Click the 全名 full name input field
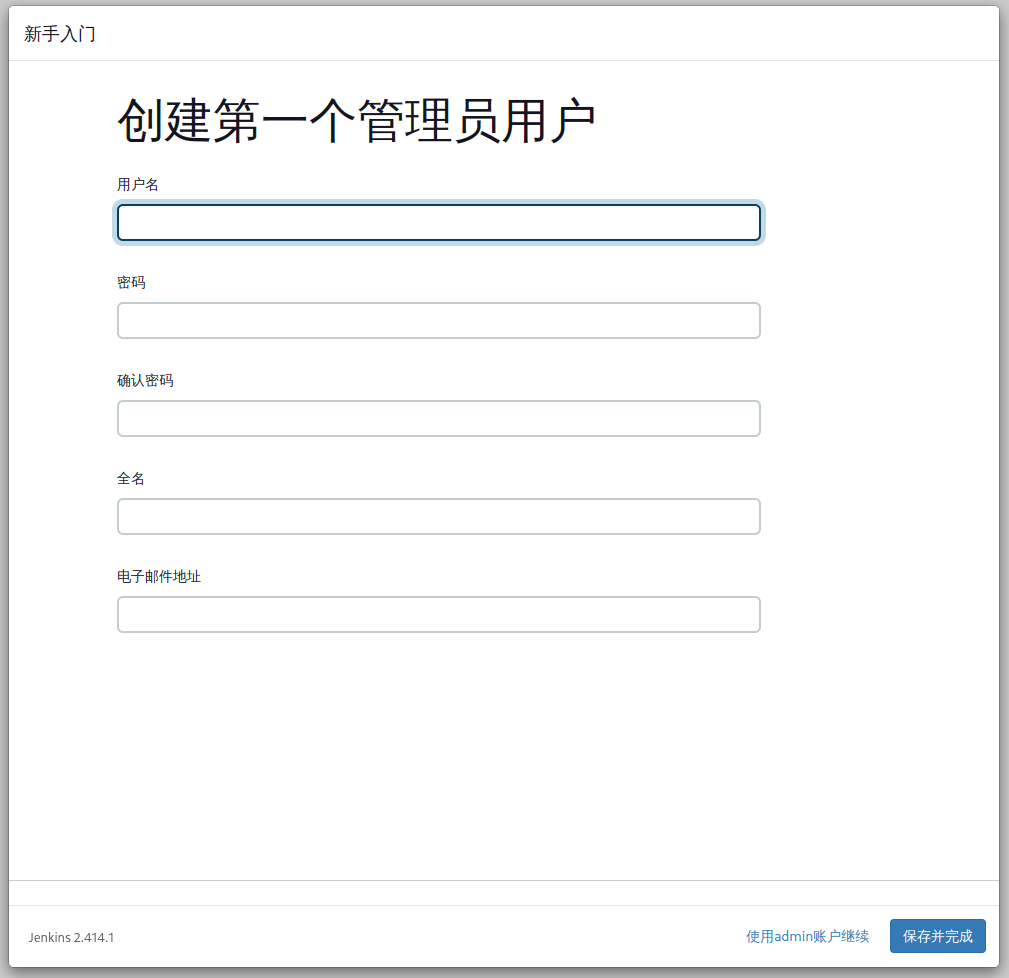This screenshot has height=978, width=1009. 438,516
